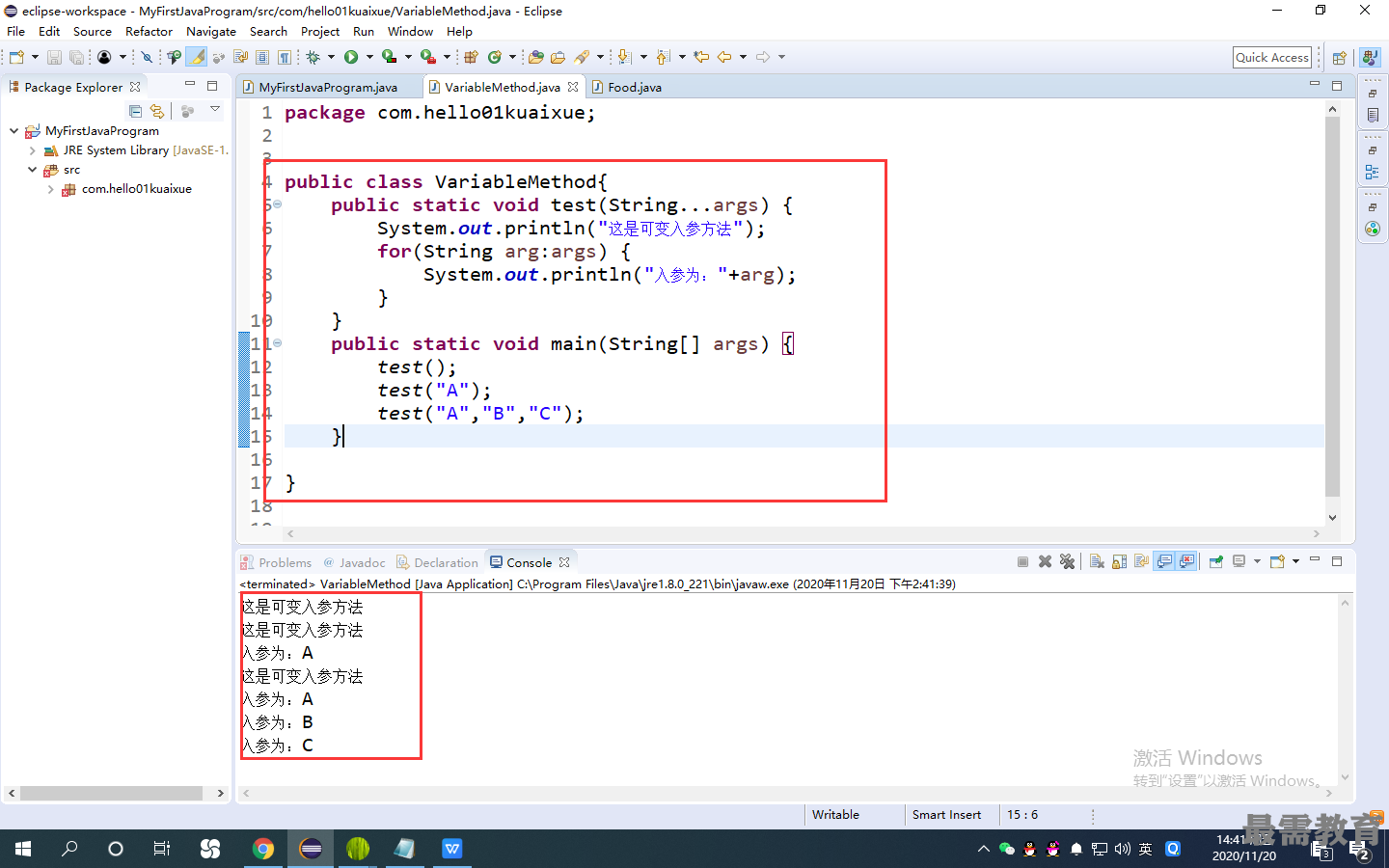Click the Save All toolbar icon
1389x868 pixels.
pos(76,57)
